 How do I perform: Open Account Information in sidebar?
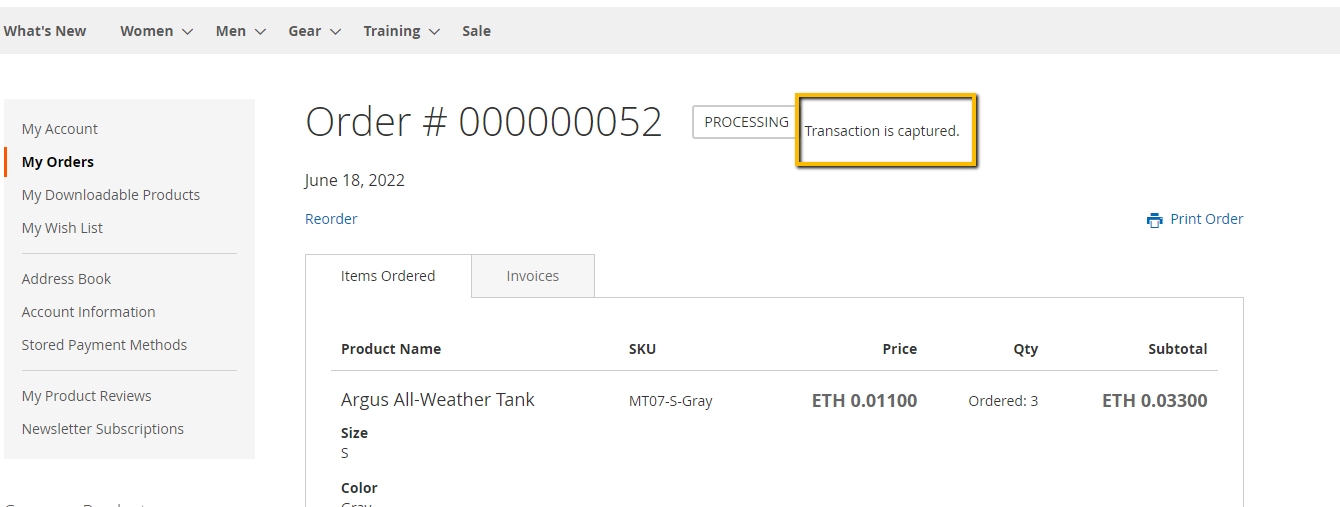point(88,312)
